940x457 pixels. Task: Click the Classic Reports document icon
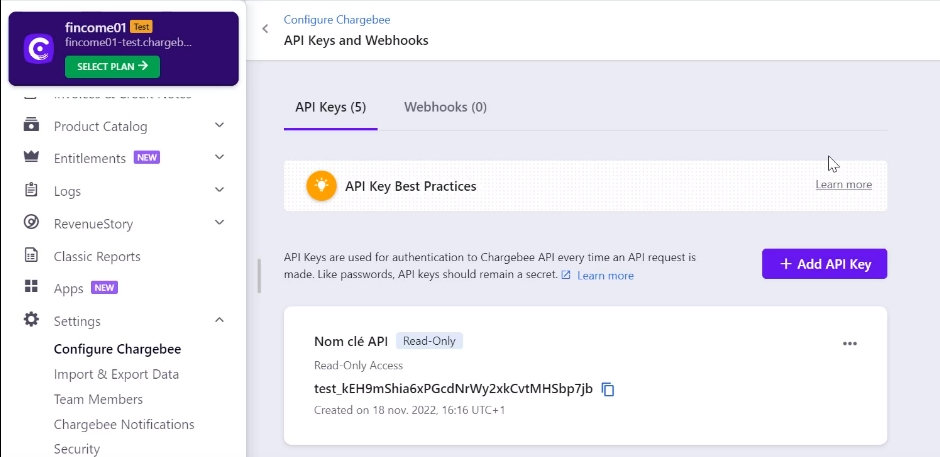tap(31, 255)
